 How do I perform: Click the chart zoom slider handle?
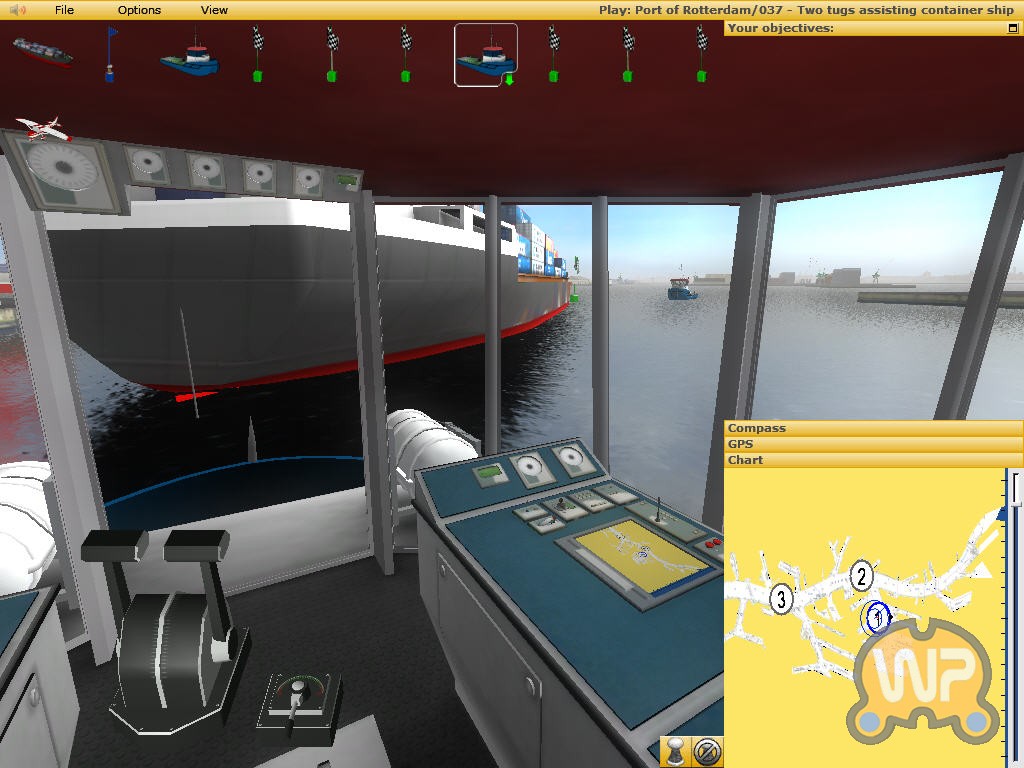[1016, 489]
